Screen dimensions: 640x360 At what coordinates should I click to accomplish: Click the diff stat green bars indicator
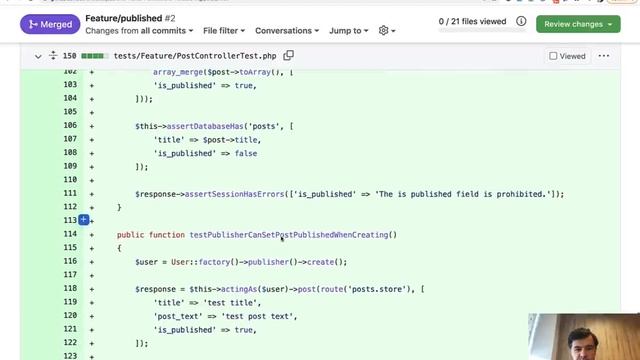(95, 56)
